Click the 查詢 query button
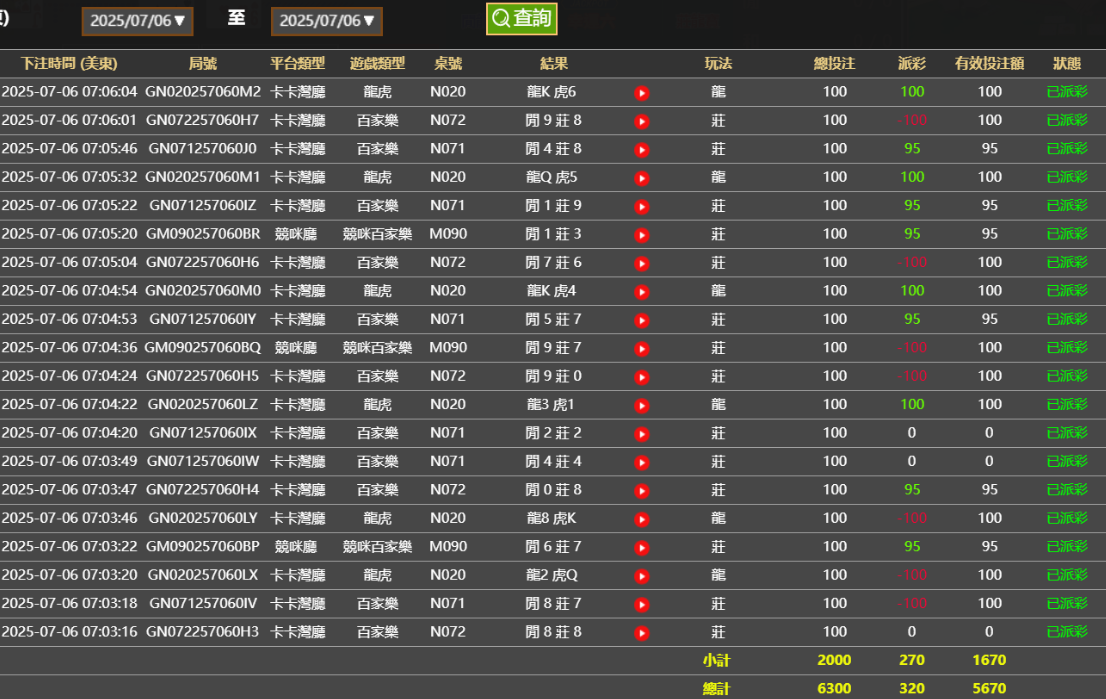1106x699 pixels. 521,18
